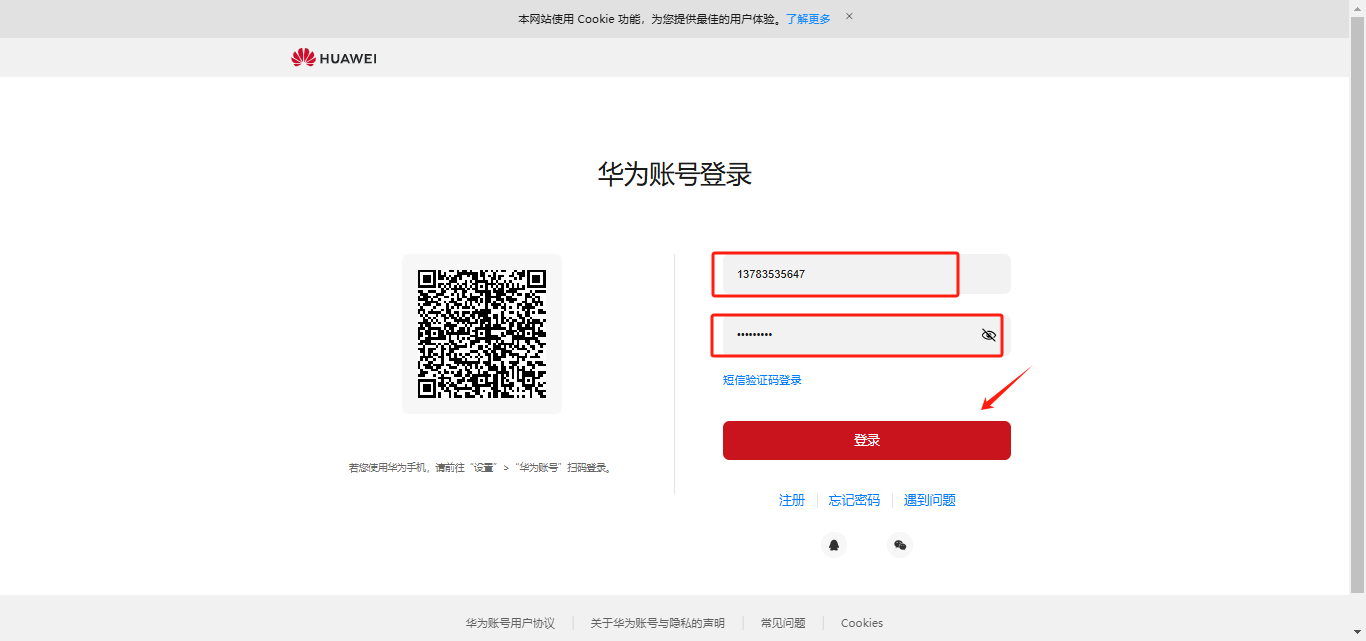Click the red 登录 button
The height and width of the screenshot is (641, 1366).
(x=866, y=440)
